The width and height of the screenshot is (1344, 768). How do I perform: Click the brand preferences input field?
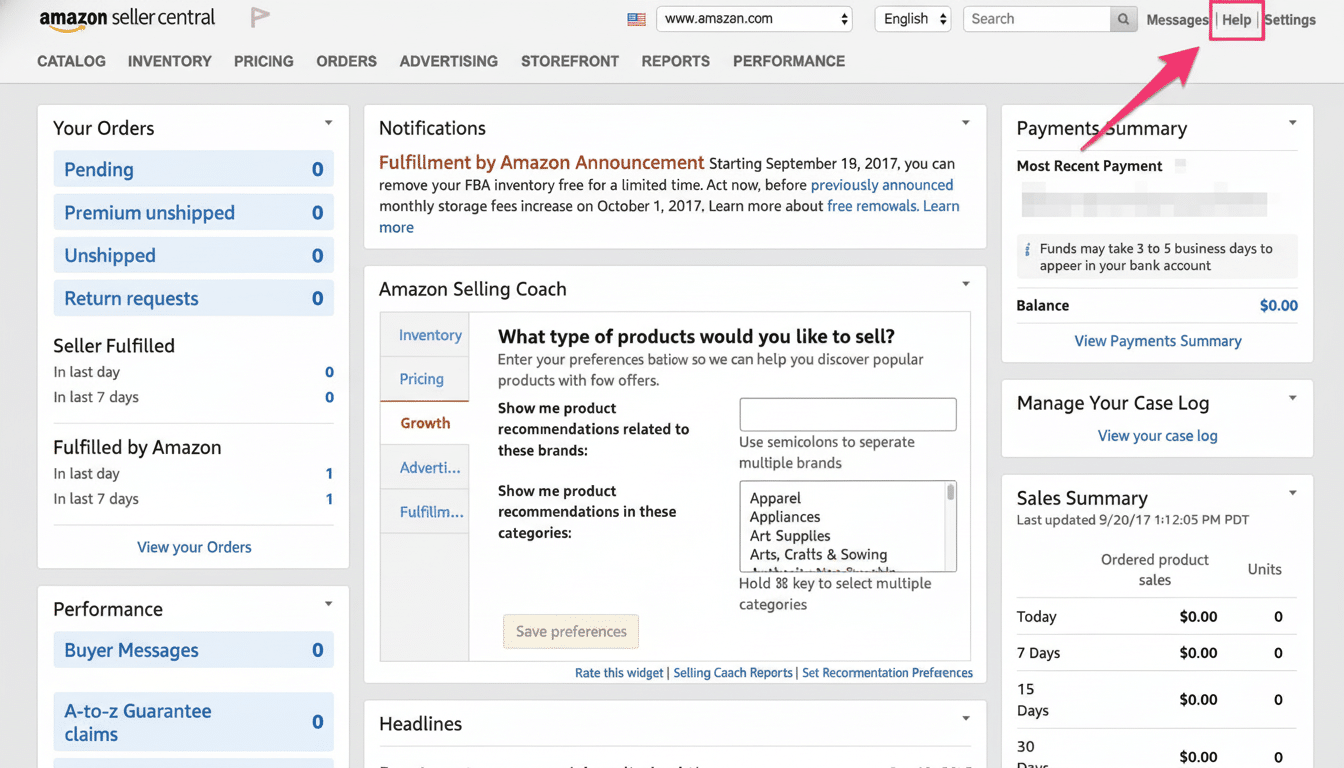point(847,414)
